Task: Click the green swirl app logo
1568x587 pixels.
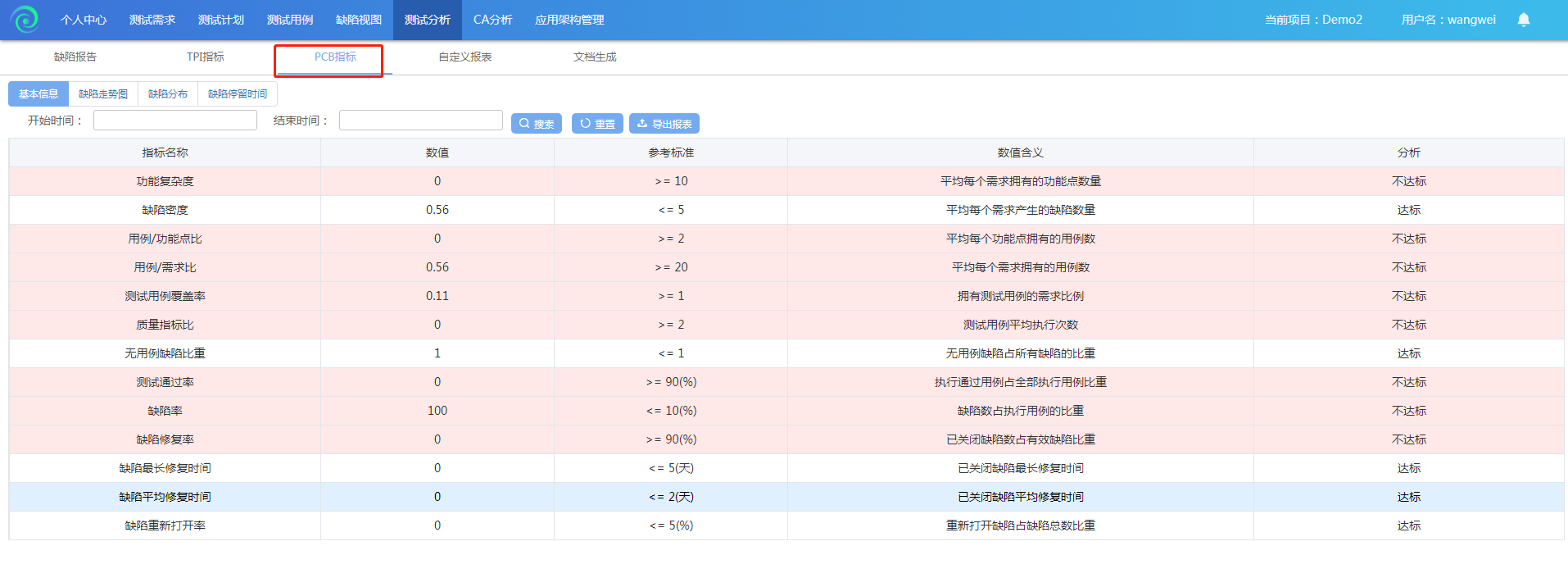Action: [25, 19]
